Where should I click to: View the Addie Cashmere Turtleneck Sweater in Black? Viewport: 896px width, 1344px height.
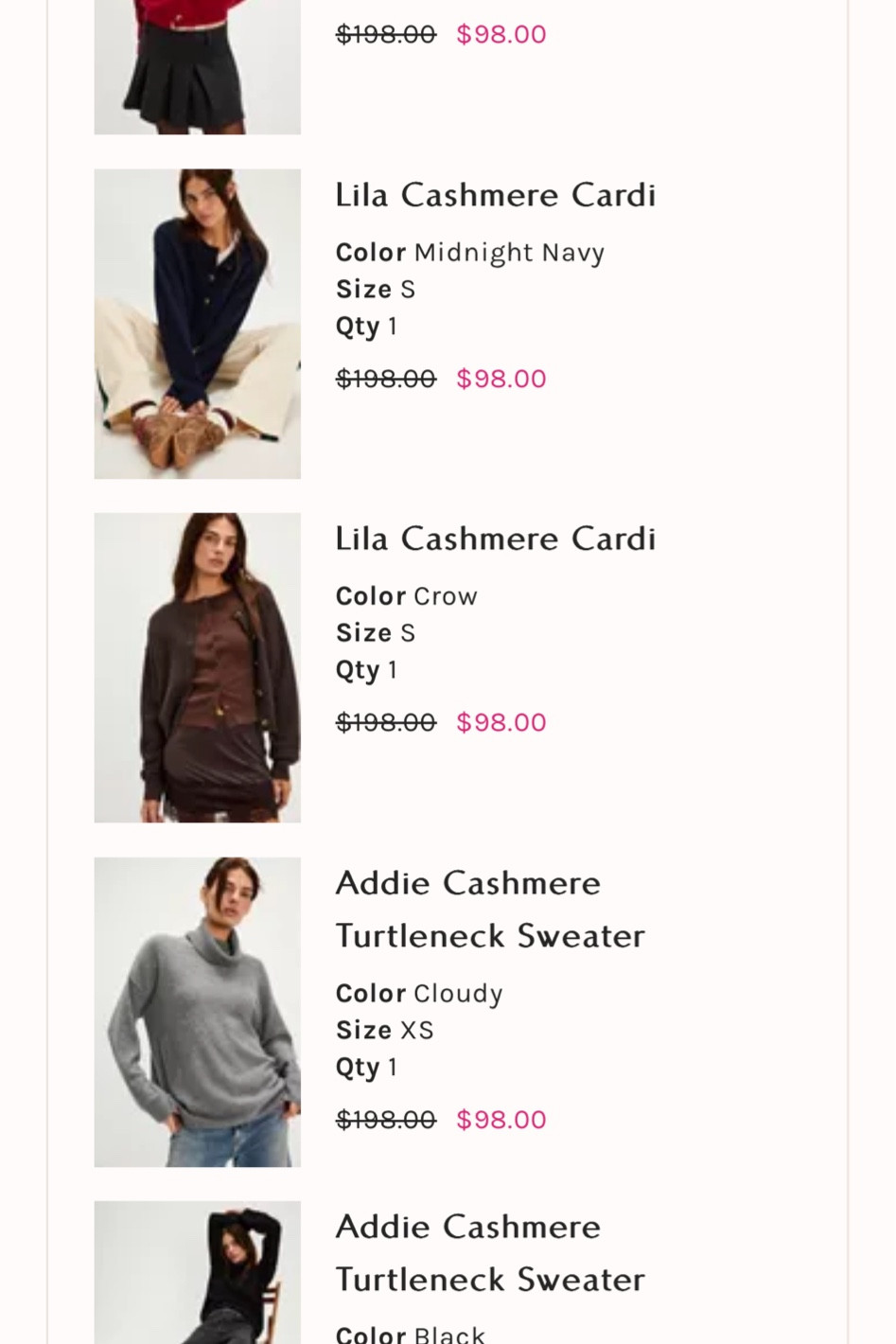point(490,1252)
